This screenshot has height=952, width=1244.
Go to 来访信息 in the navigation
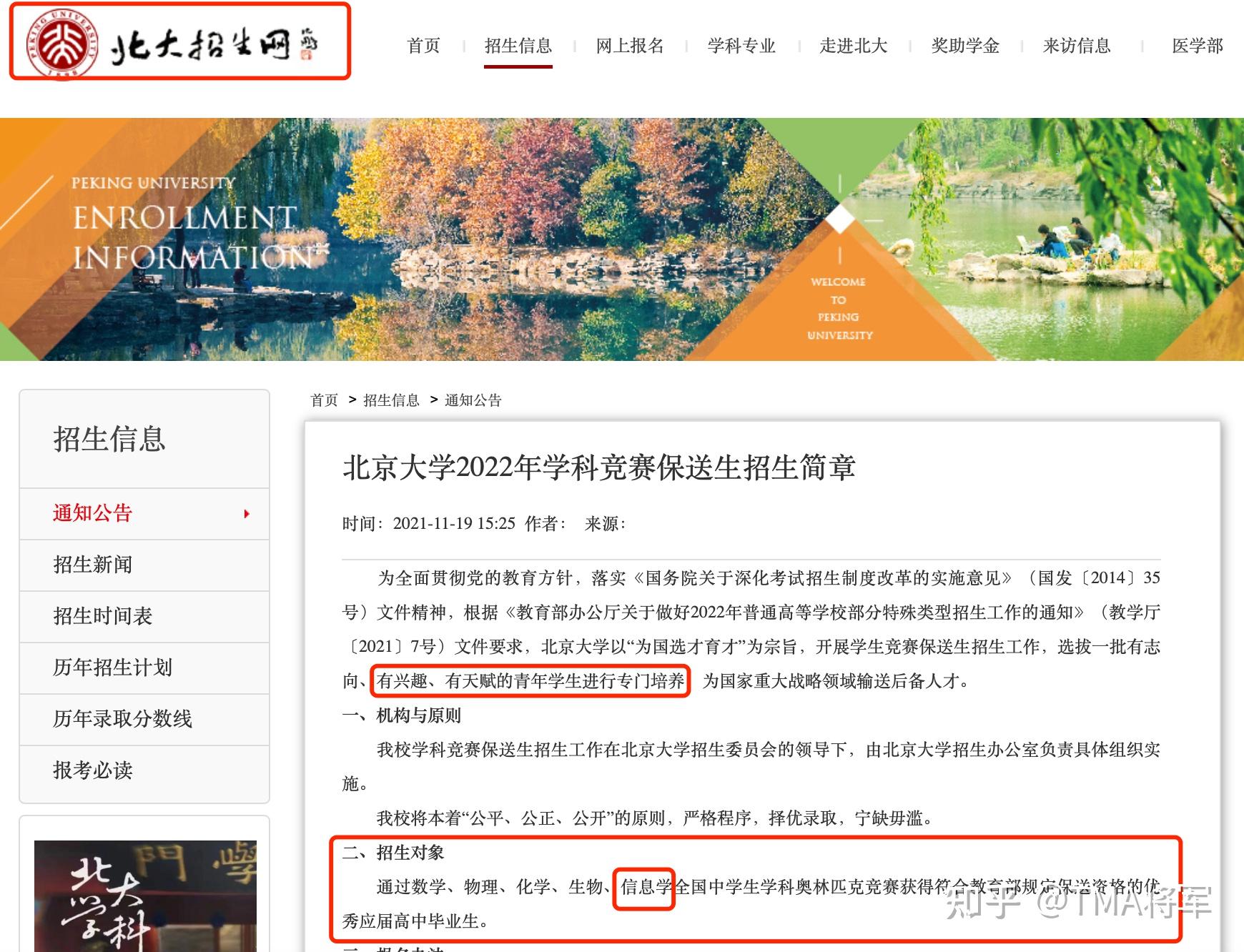tap(1077, 46)
